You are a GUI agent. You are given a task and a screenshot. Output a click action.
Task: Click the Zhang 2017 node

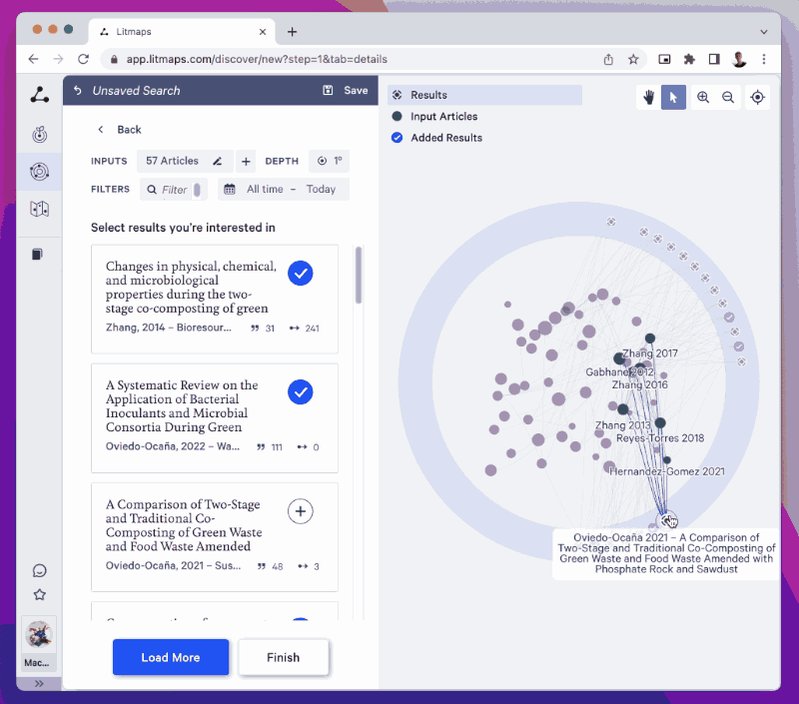(x=650, y=338)
